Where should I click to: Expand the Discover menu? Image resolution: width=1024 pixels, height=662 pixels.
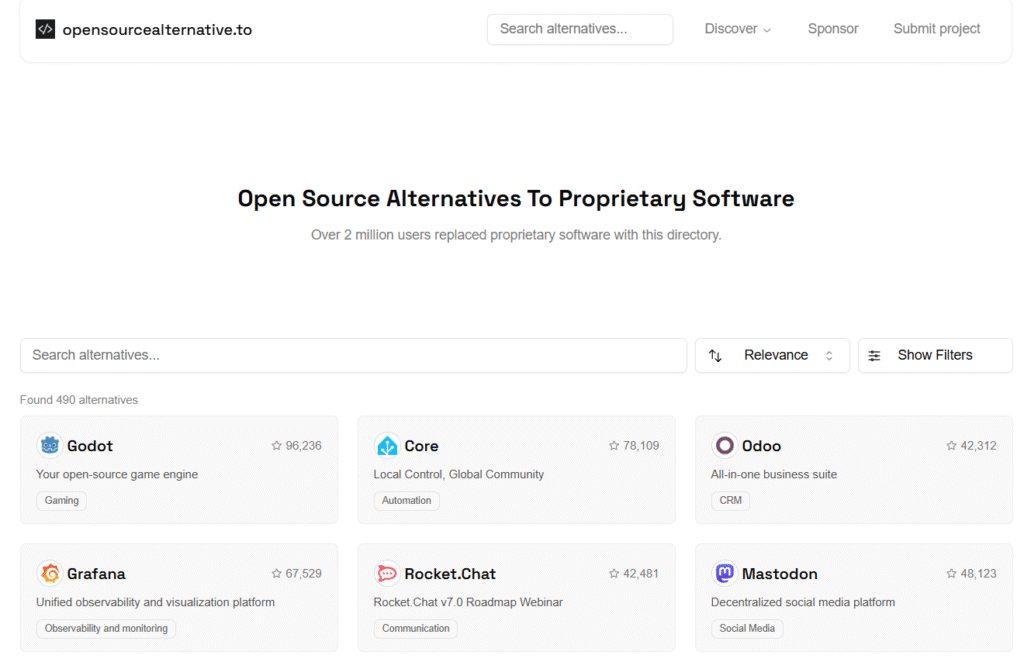click(737, 29)
